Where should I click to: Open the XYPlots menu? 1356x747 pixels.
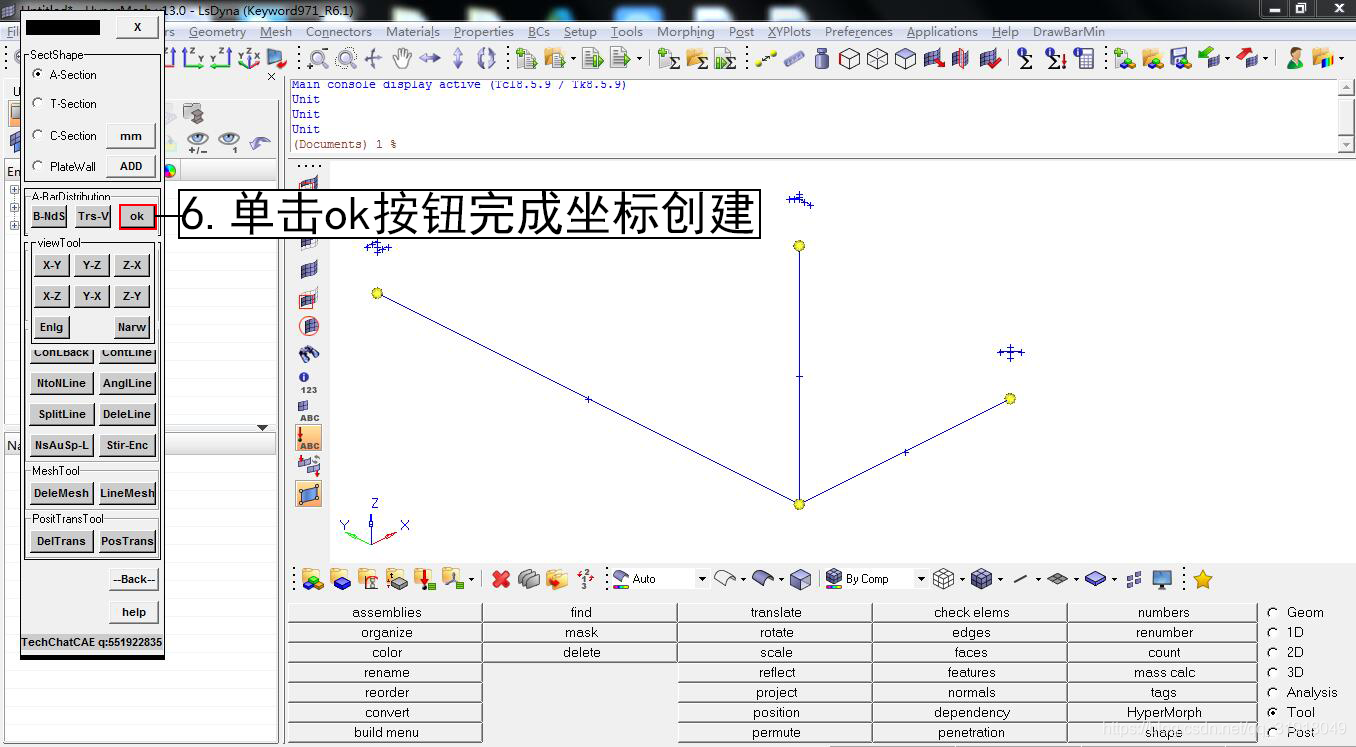click(789, 32)
